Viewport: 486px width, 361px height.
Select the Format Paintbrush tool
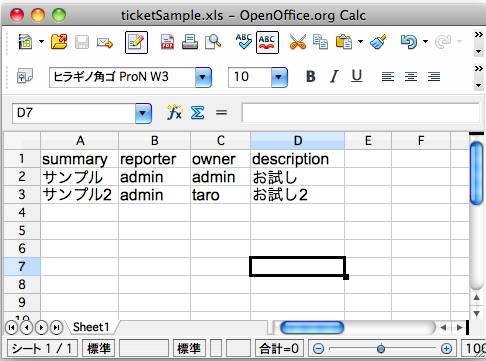[x=378, y=42]
